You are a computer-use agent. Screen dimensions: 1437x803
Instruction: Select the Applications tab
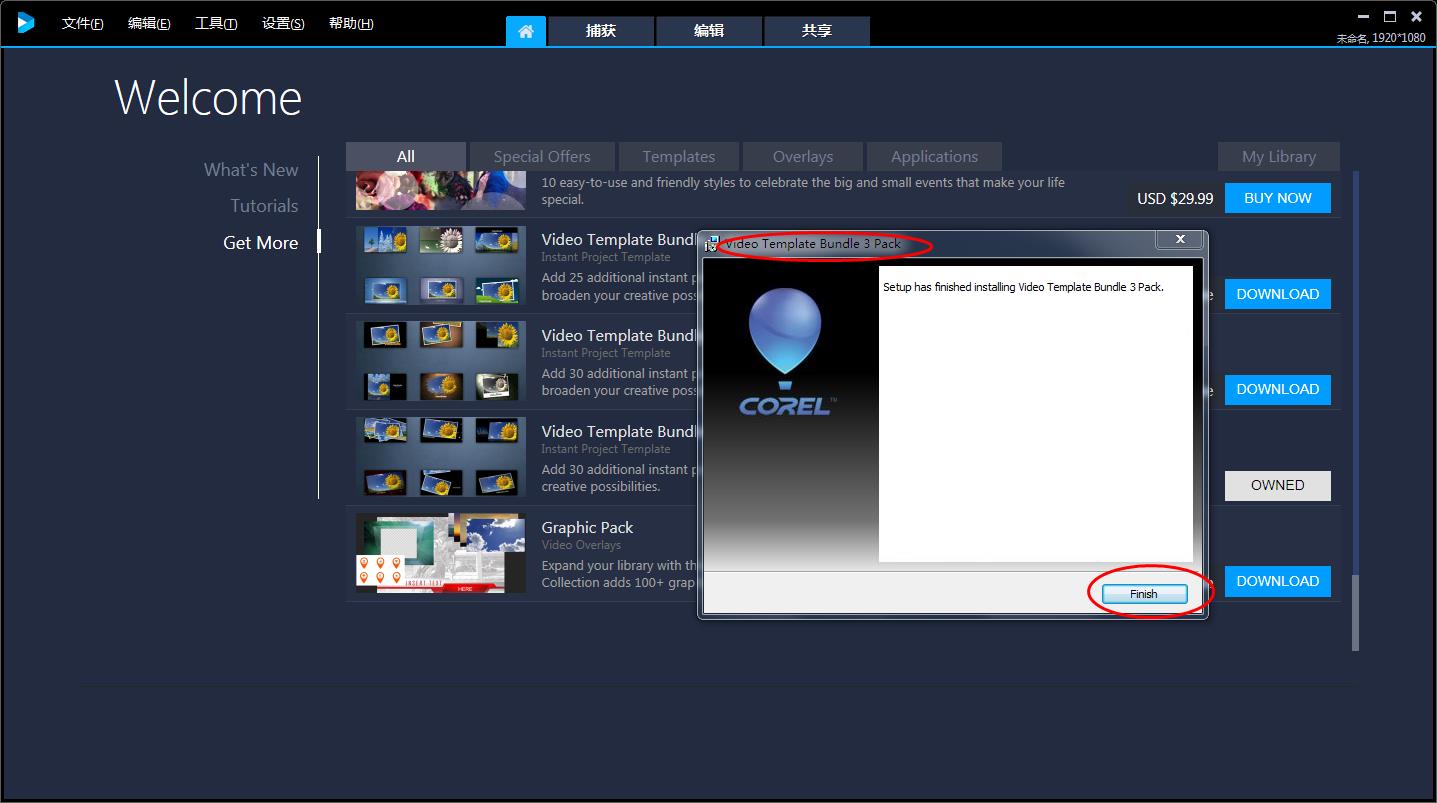pyautogui.click(x=934, y=156)
